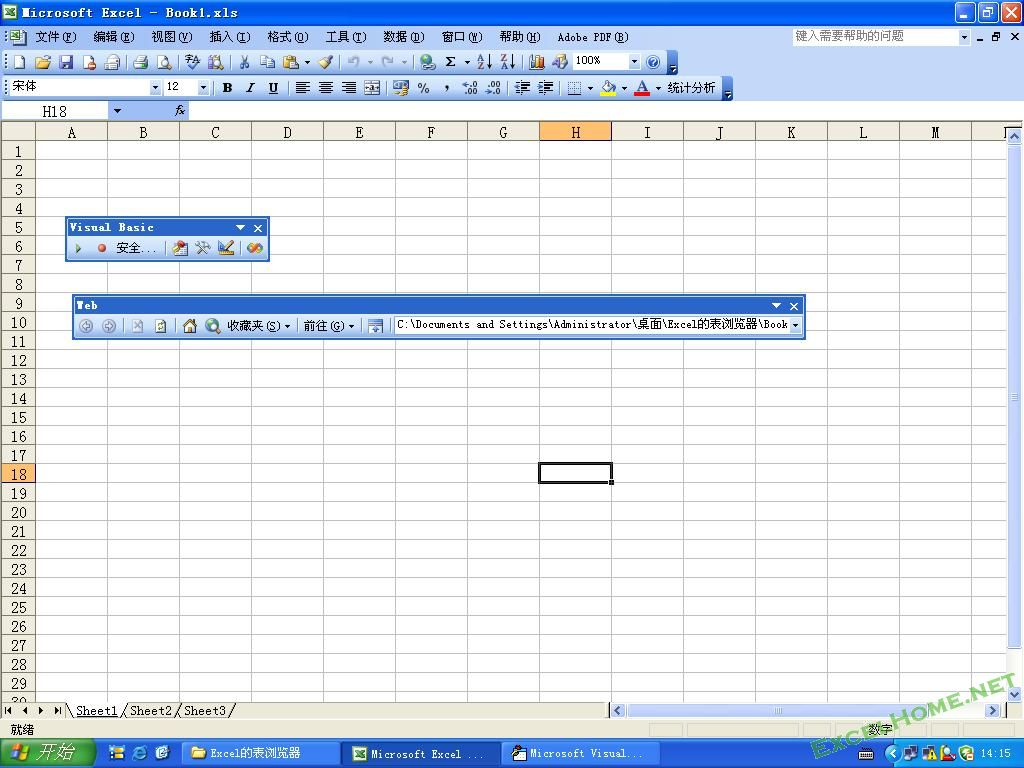The height and width of the screenshot is (768, 1024).
Task: Click the Refresh icon in Web toolbar
Action: click(161, 325)
